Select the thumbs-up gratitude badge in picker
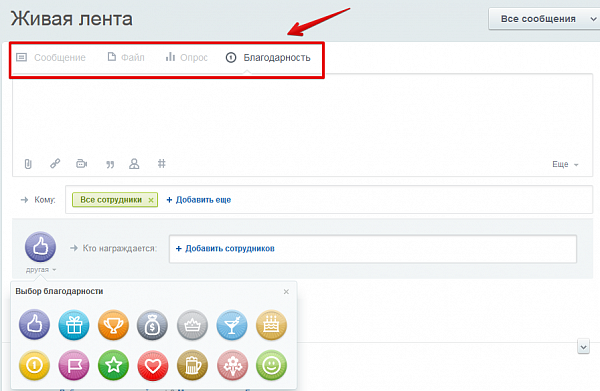 click(34, 325)
